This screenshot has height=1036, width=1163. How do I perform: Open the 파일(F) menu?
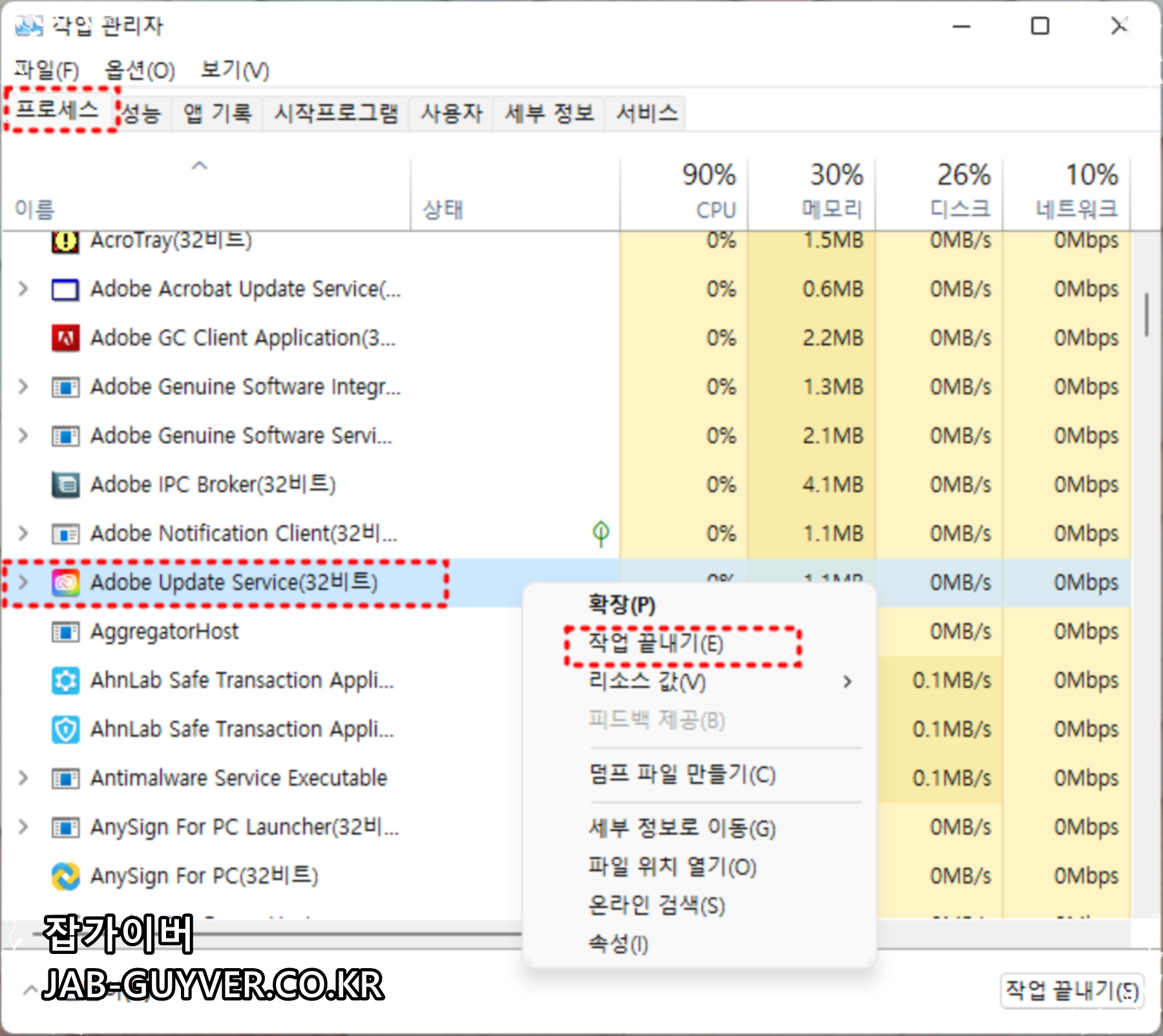pos(47,70)
